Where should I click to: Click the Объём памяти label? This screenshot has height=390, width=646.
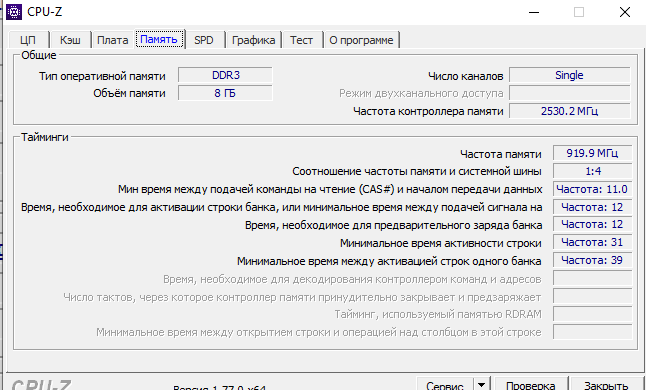pos(129,93)
